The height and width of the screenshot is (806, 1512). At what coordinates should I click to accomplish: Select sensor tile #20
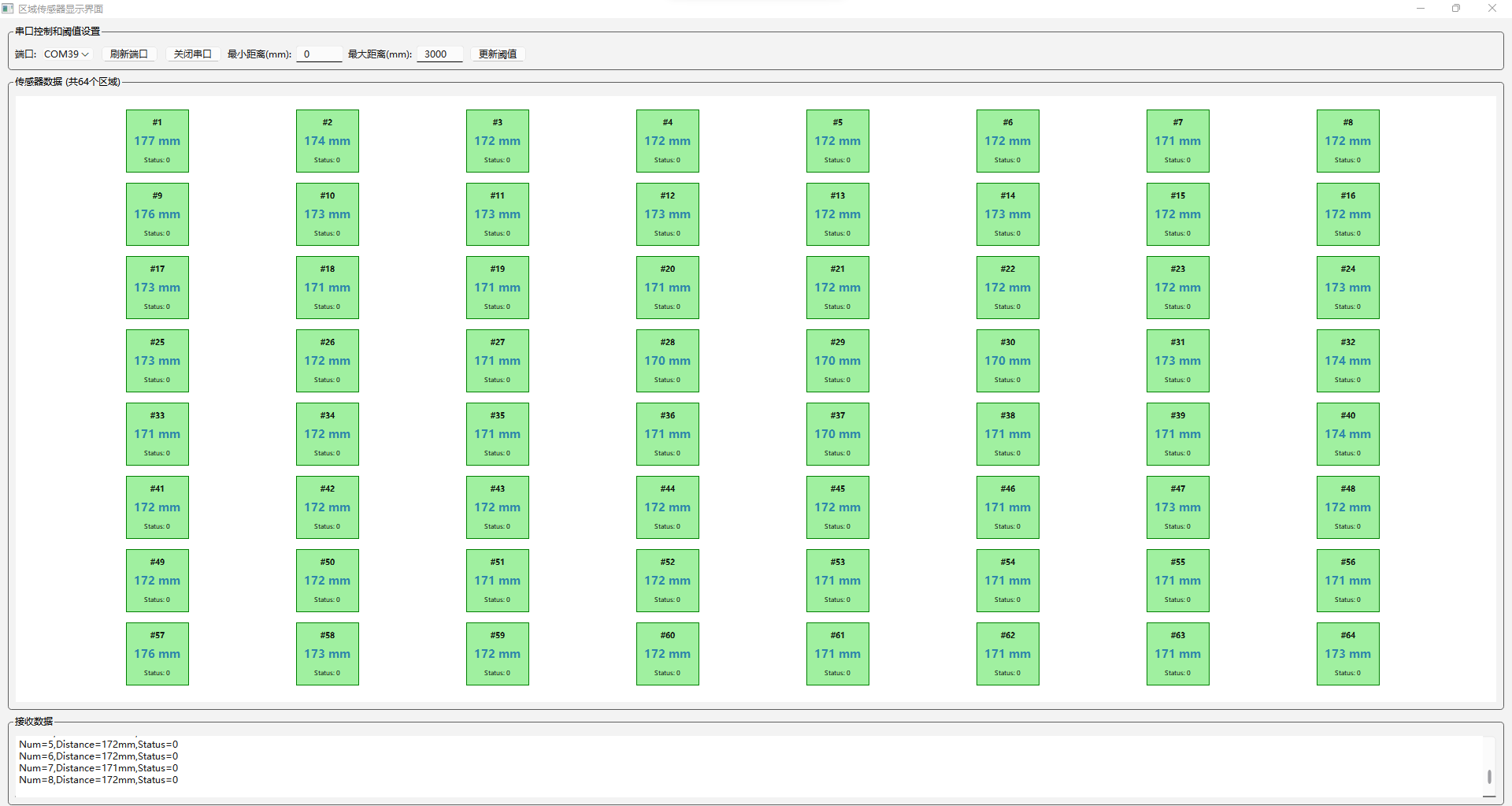(x=668, y=288)
